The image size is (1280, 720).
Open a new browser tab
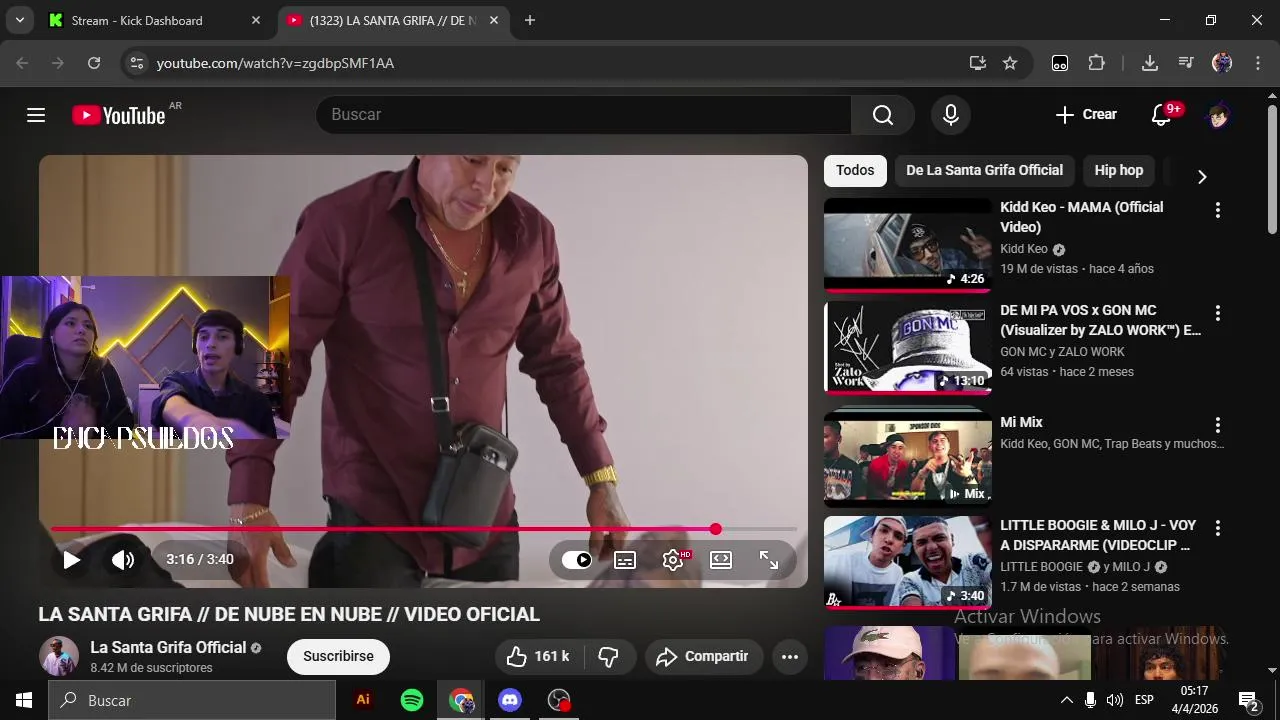pos(530,20)
